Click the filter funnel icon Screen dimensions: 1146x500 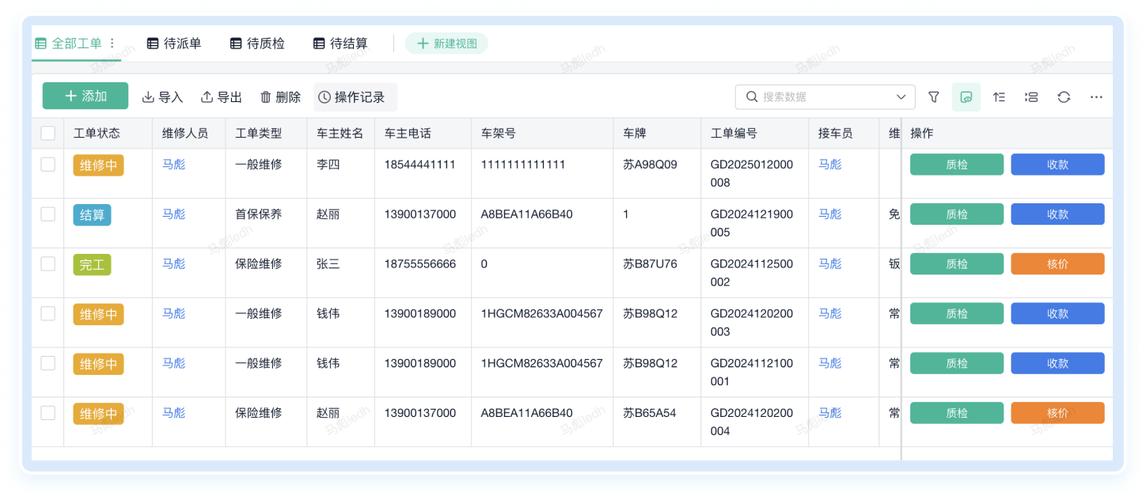point(933,97)
